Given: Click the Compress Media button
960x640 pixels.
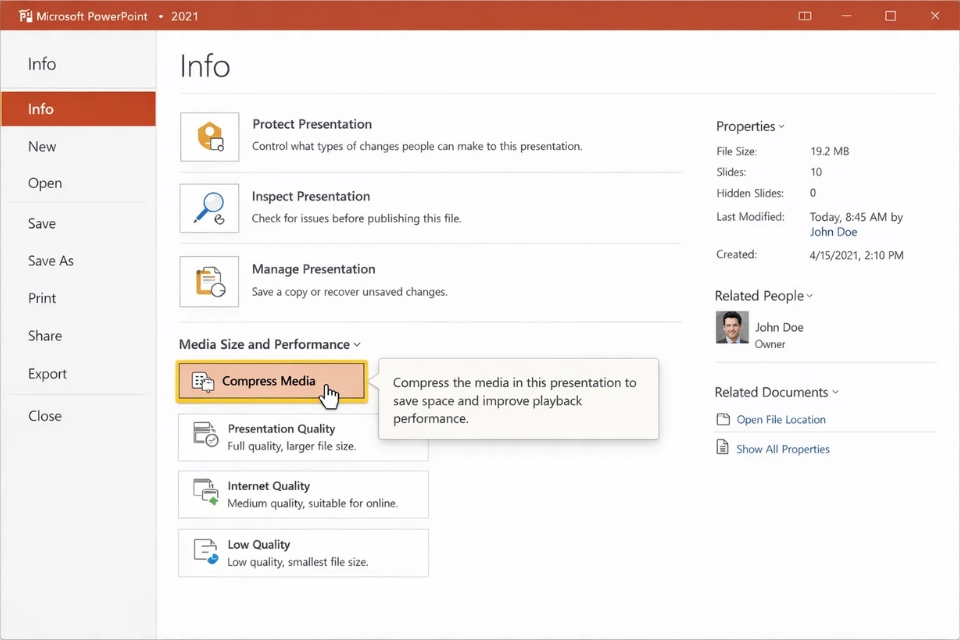Looking at the screenshot, I should (271, 382).
